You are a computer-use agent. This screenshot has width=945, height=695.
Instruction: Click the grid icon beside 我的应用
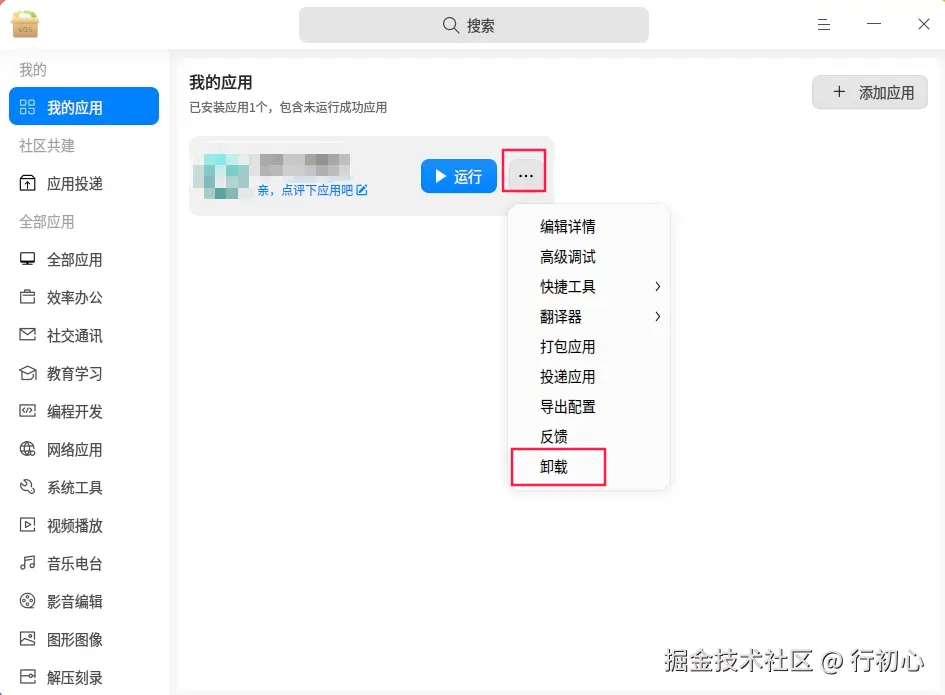click(x=28, y=107)
